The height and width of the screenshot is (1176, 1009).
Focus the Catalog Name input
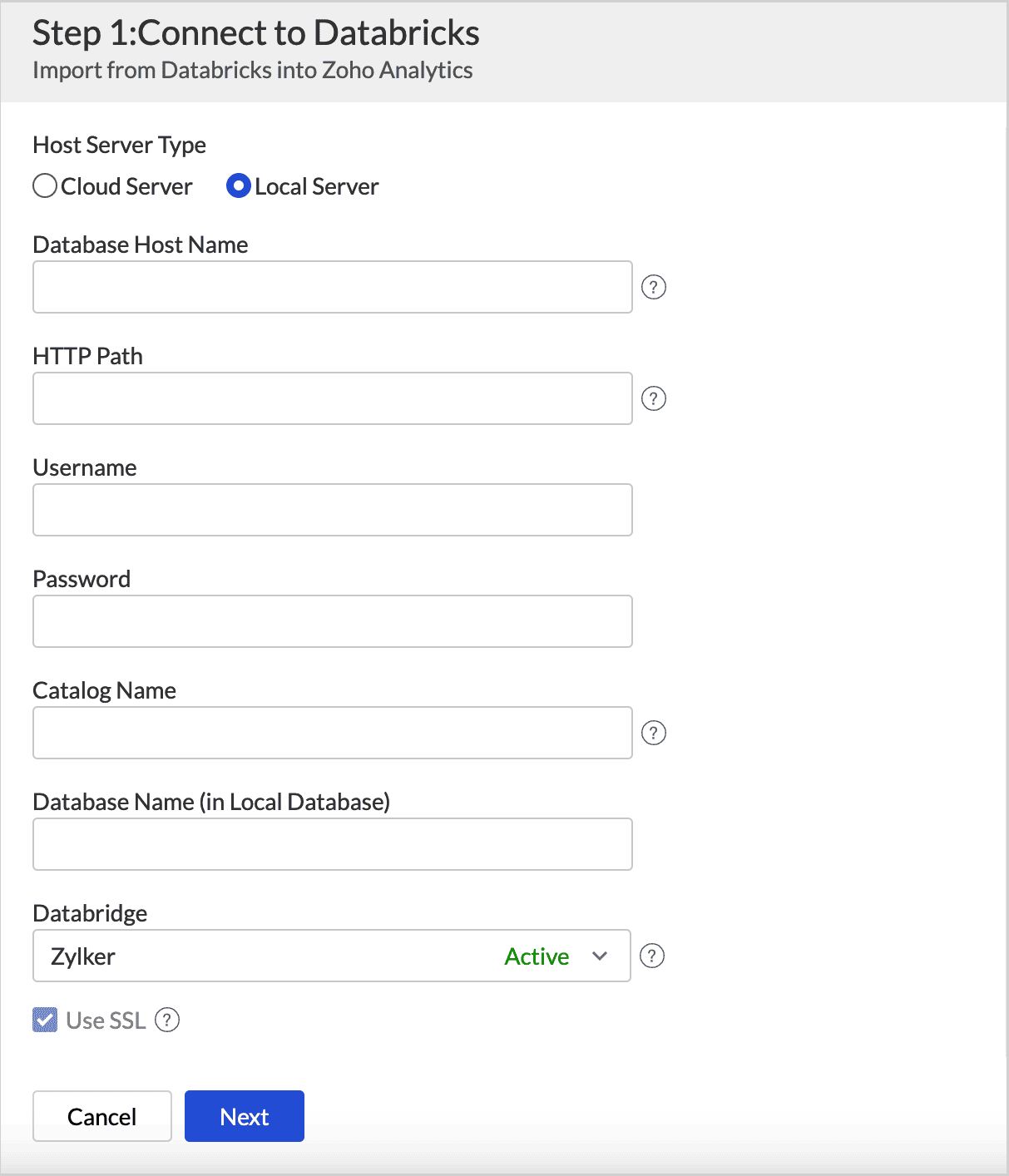(x=333, y=733)
